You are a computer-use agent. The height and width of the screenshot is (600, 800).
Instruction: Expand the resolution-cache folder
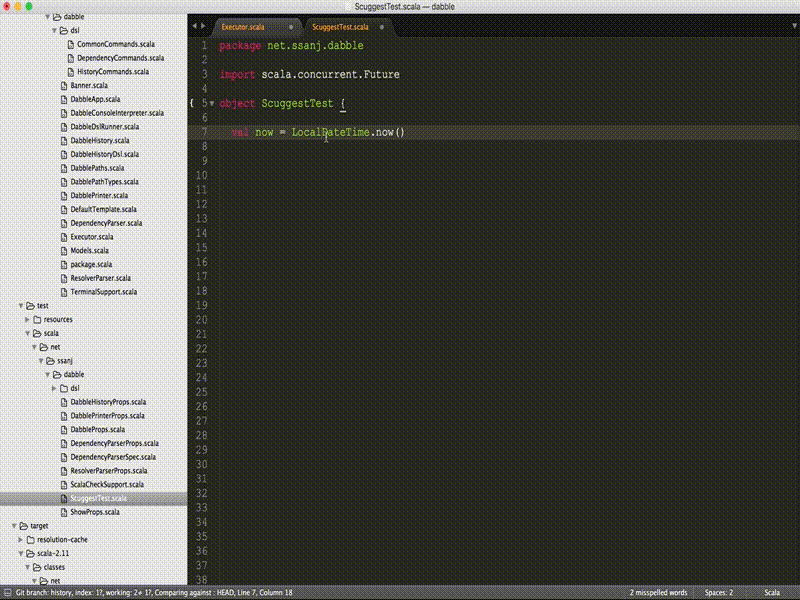coord(21,540)
